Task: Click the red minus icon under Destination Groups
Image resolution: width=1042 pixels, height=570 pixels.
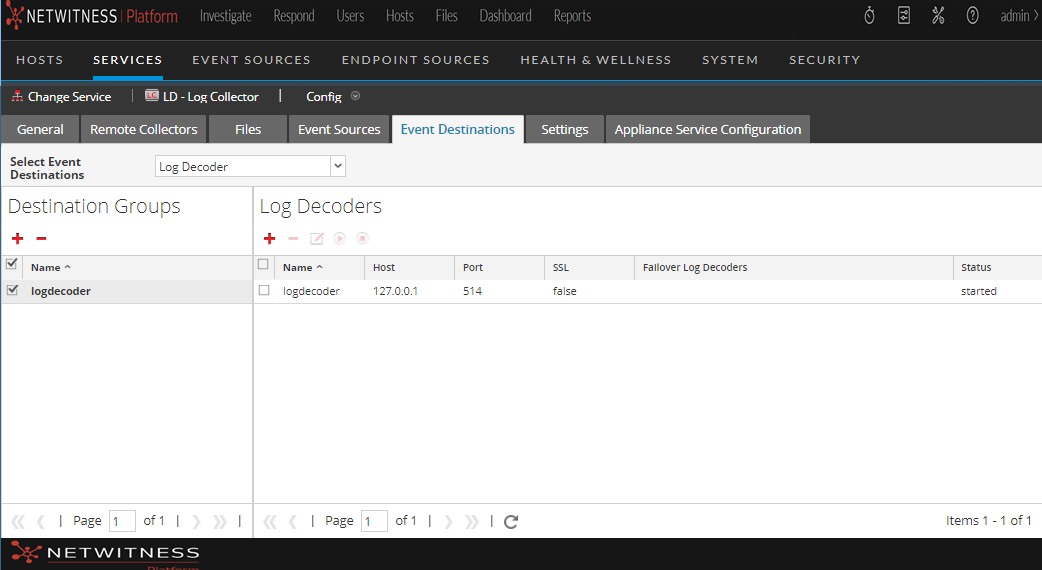Action: click(x=41, y=239)
